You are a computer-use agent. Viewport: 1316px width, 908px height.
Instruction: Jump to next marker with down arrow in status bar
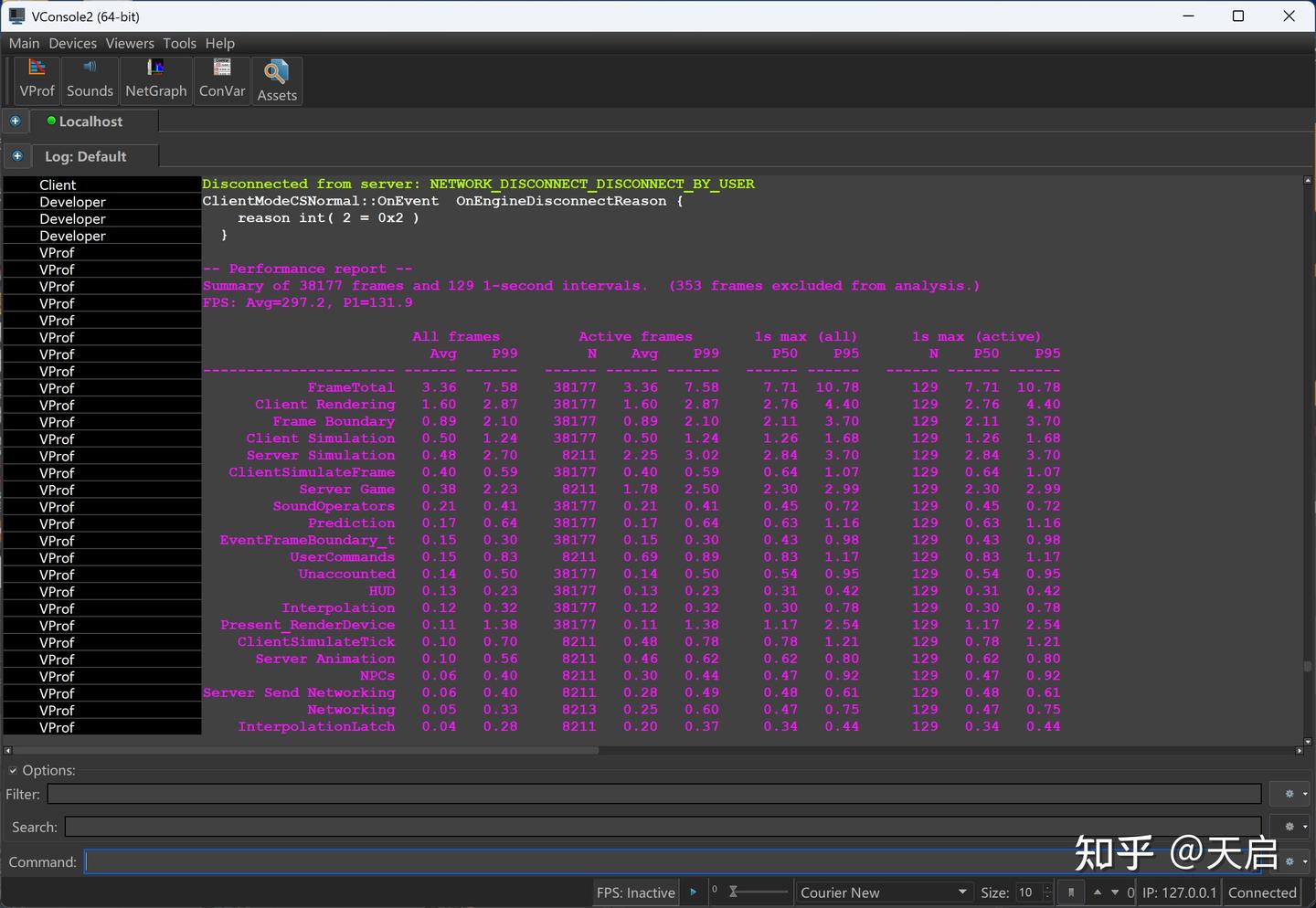pyautogui.click(x=1115, y=892)
